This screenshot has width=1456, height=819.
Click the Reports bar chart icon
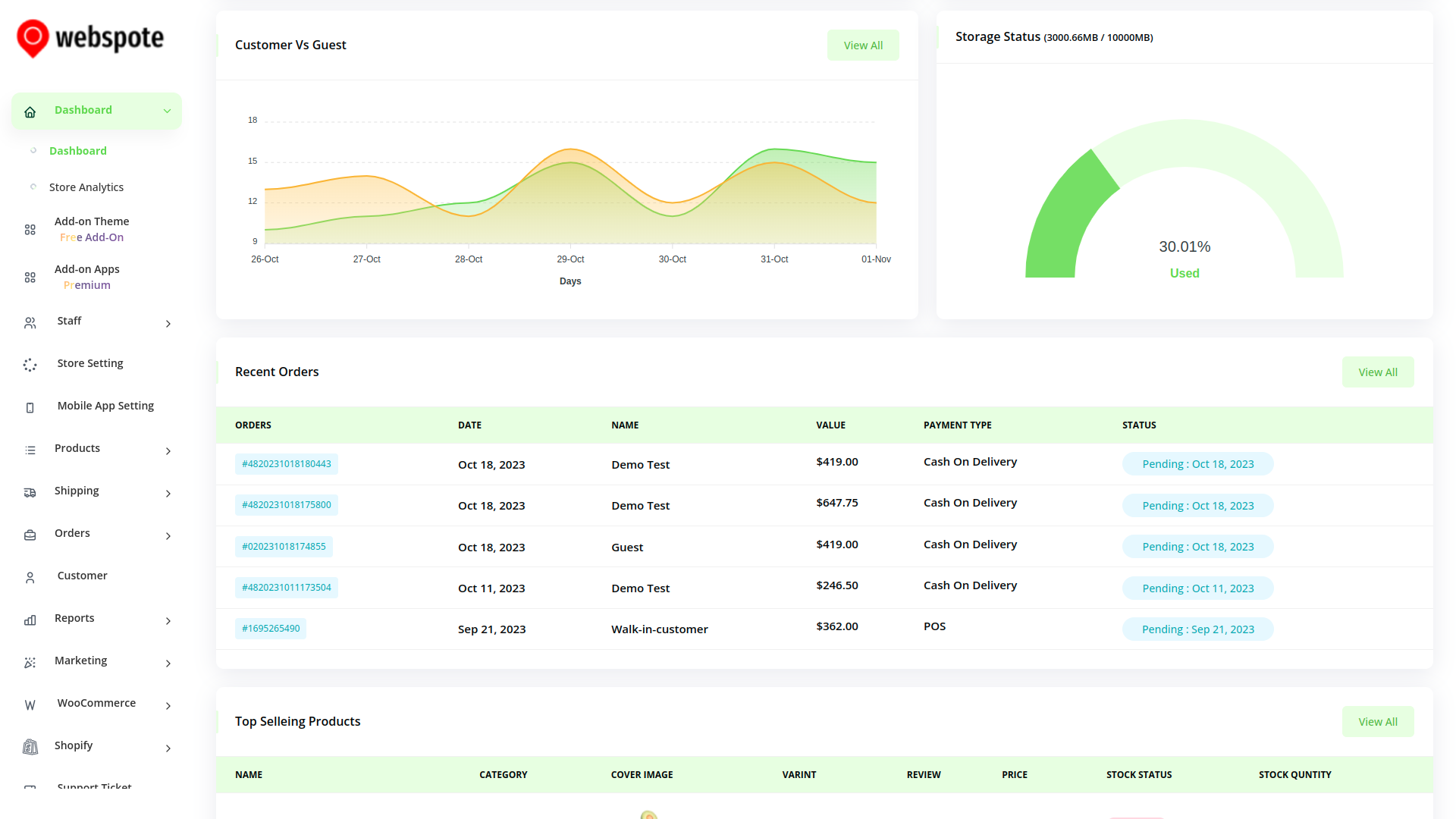[x=30, y=620]
